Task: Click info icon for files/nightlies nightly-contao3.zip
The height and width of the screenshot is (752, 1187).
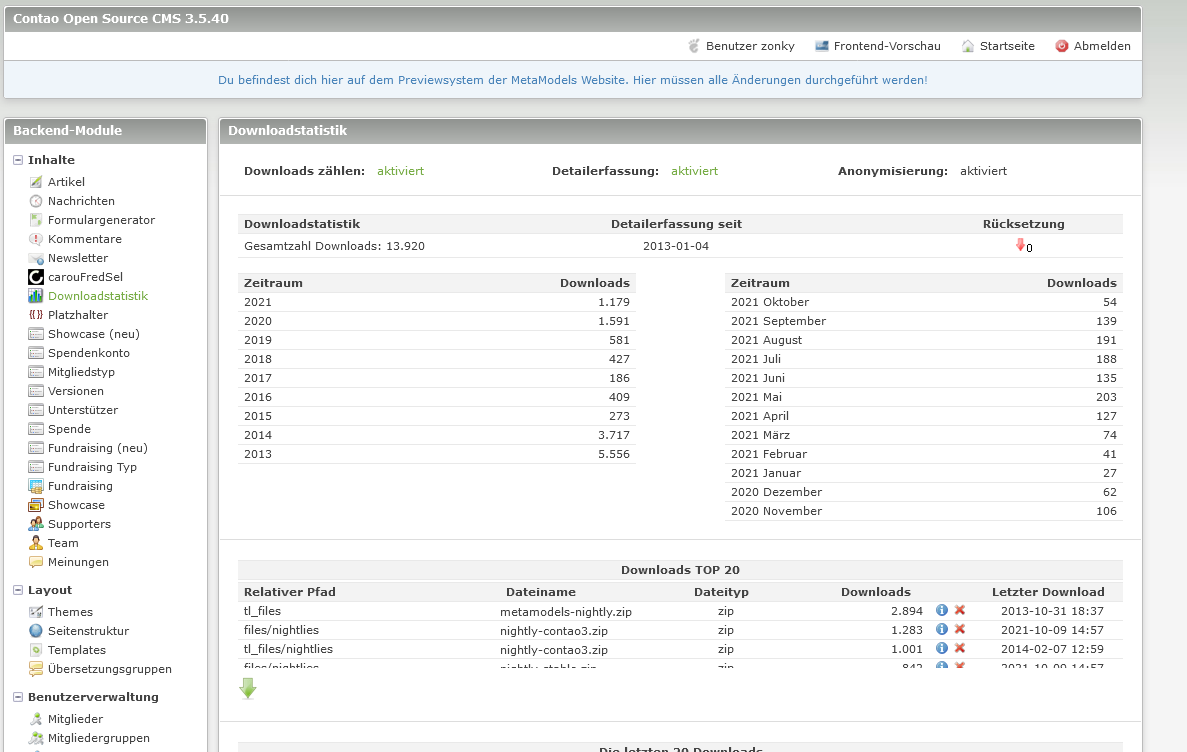Action: 941,629
